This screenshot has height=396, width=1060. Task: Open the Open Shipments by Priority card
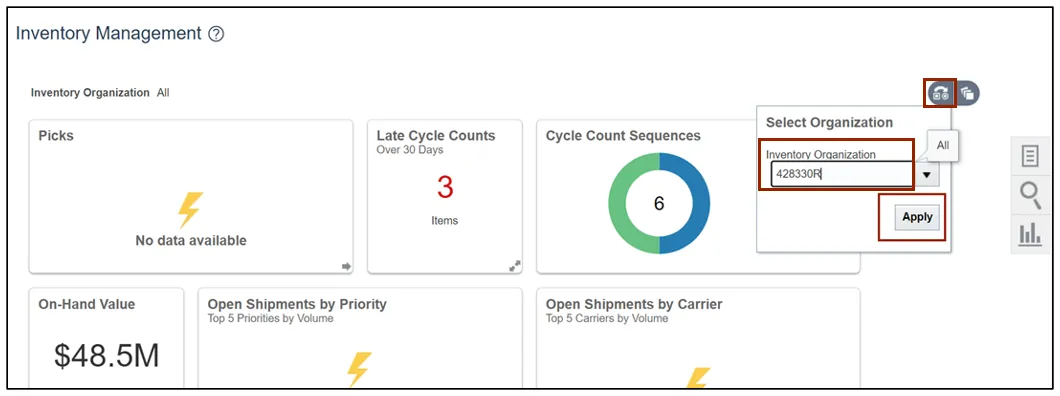[360, 337]
